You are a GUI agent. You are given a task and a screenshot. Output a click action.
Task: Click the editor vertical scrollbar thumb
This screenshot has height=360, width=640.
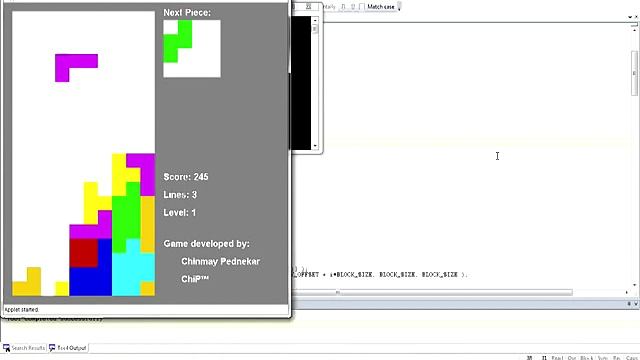634,73
